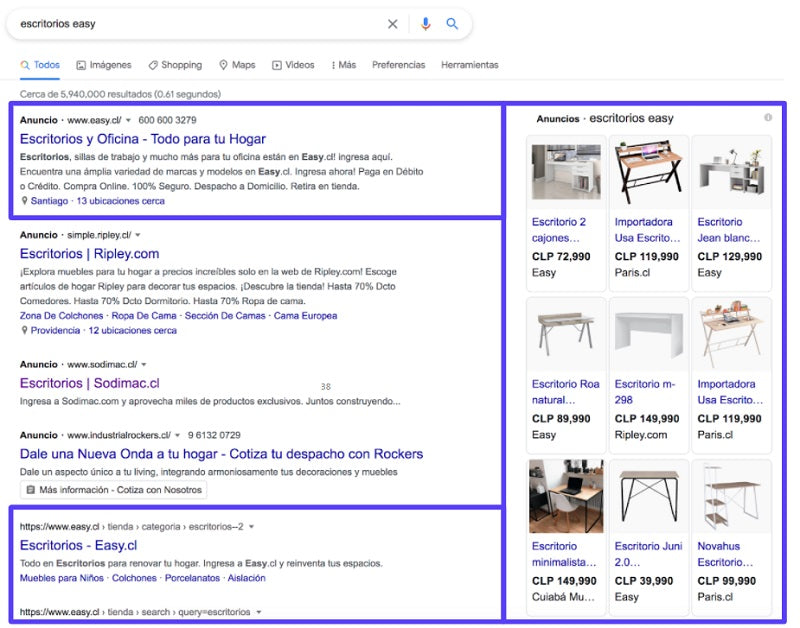The image size is (800, 628).
Task: Open the Escritorio minimalista product title
Action: coord(564,555)
